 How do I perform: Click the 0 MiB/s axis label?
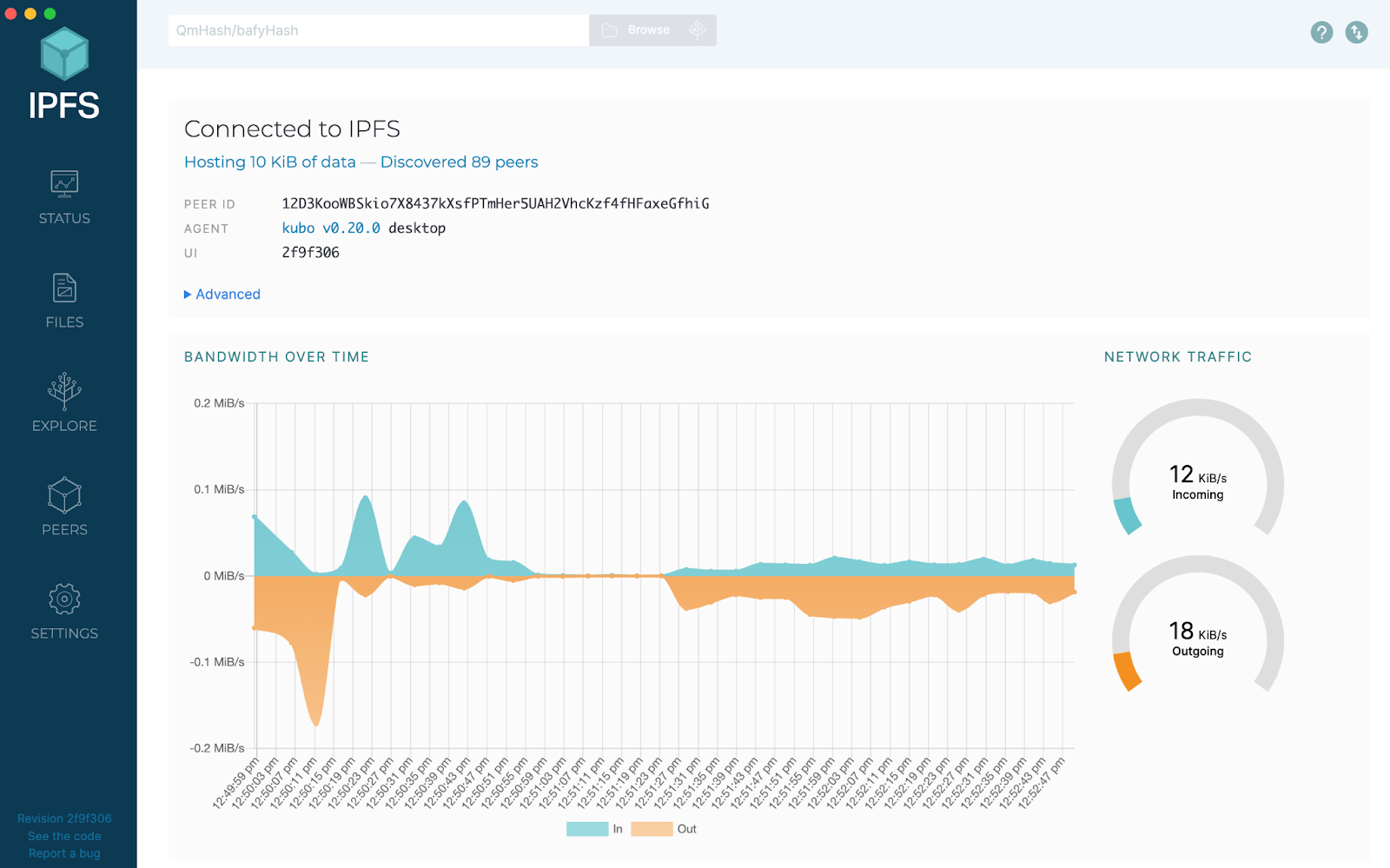pos(224,576)
